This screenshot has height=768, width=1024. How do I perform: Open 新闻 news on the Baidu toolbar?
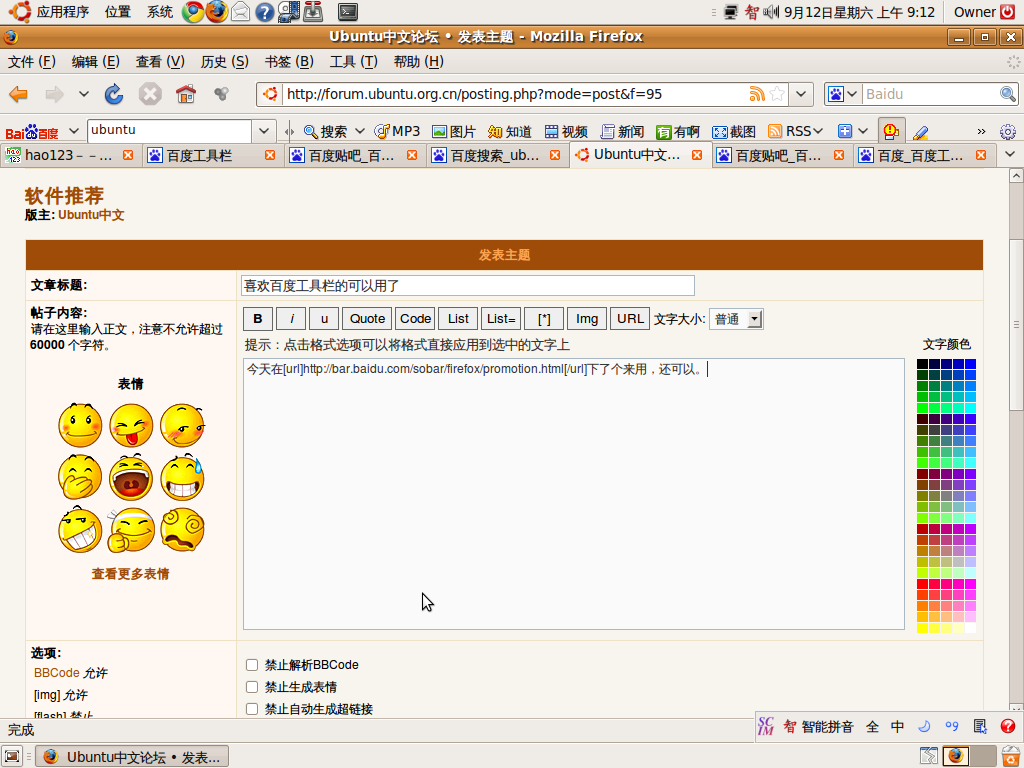(622, 131)
